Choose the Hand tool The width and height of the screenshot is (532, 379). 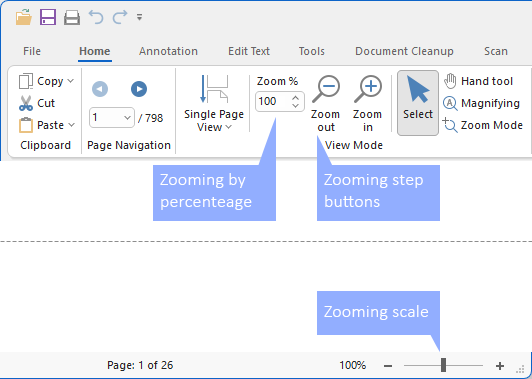479,81
